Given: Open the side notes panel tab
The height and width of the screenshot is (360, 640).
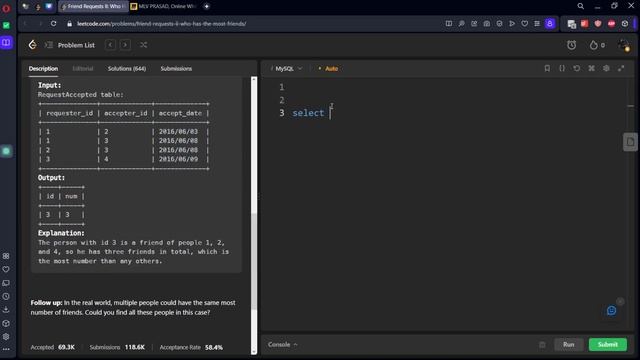Looking at the screenshot, I should tap(630, 142).
